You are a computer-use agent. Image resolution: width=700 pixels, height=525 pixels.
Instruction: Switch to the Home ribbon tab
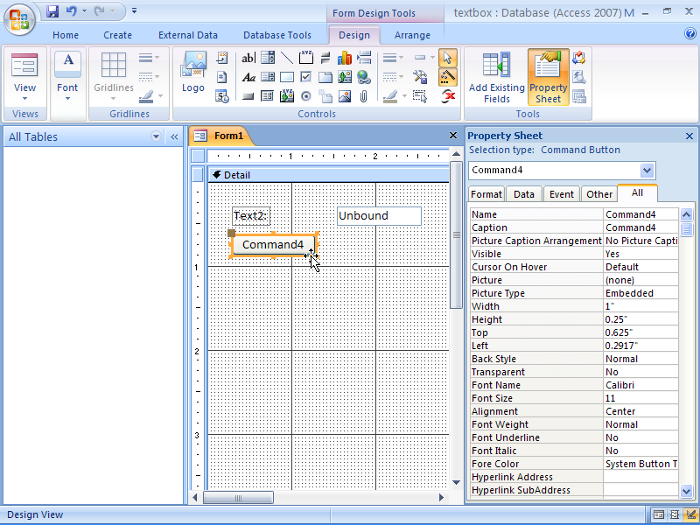pos(66,35)
